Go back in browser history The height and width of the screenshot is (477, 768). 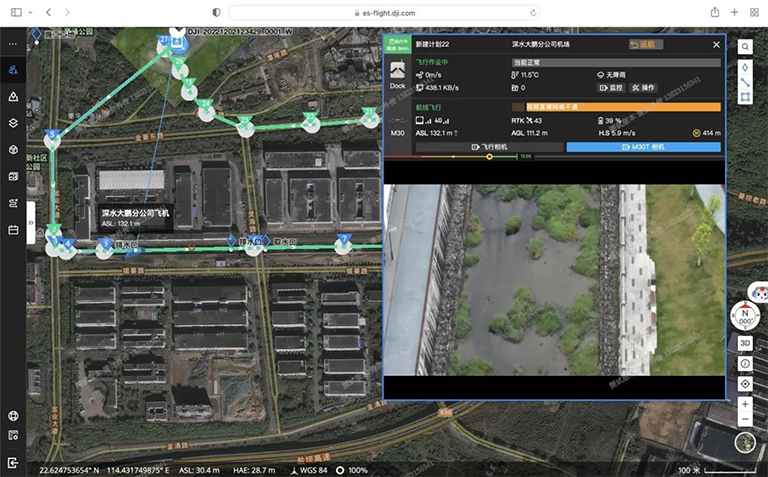tap(48, 12)
